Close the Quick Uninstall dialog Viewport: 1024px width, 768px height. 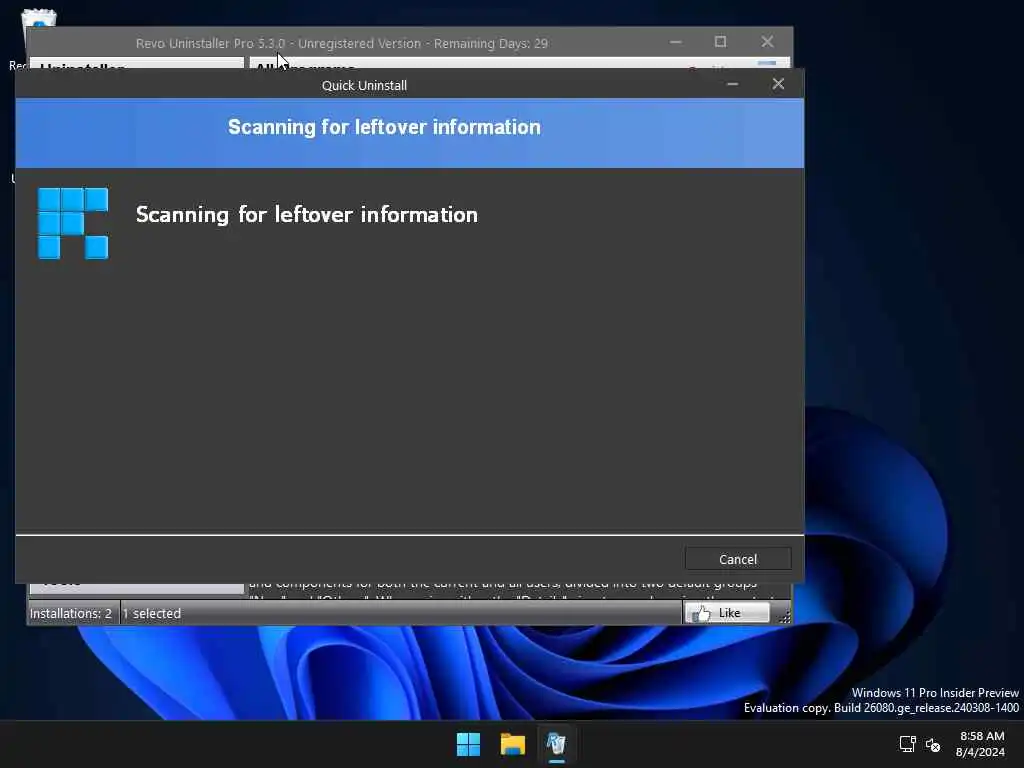coord(778,84)
